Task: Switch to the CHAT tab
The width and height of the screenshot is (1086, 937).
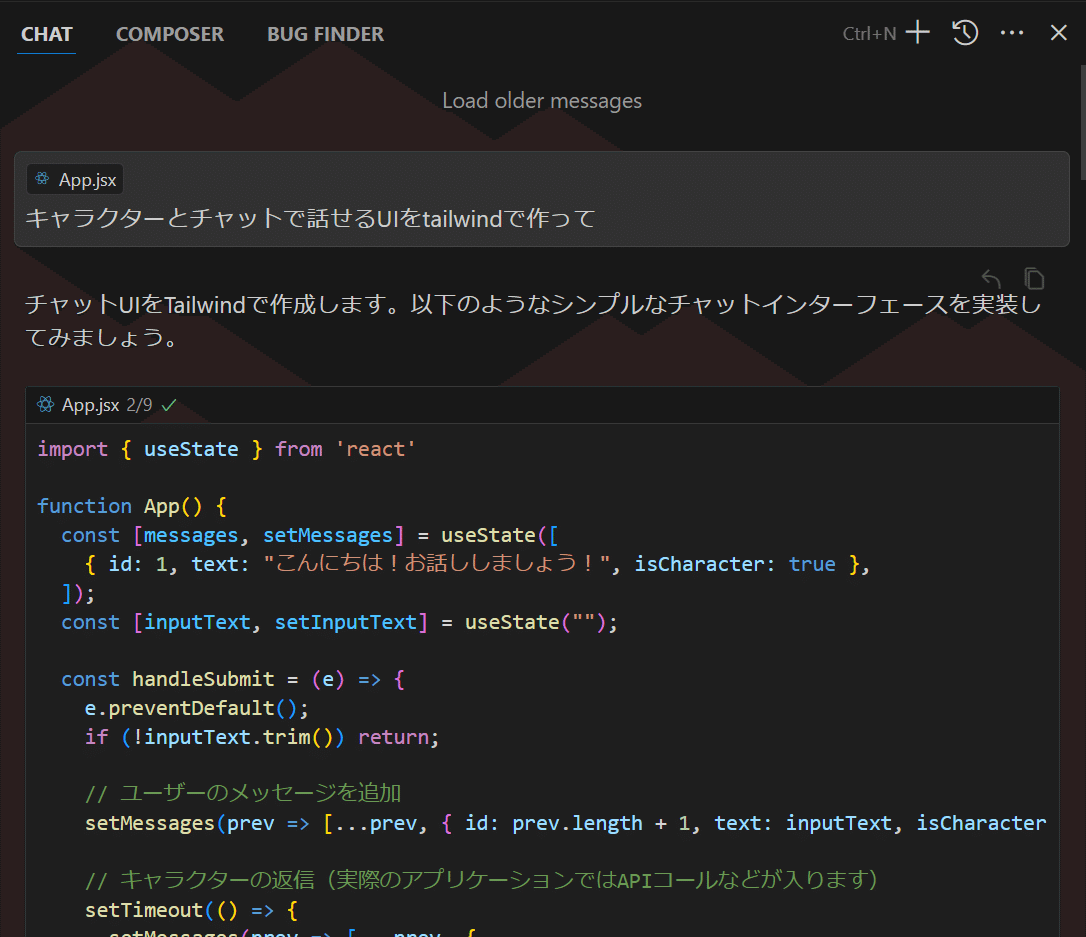Action: point(46,34)
